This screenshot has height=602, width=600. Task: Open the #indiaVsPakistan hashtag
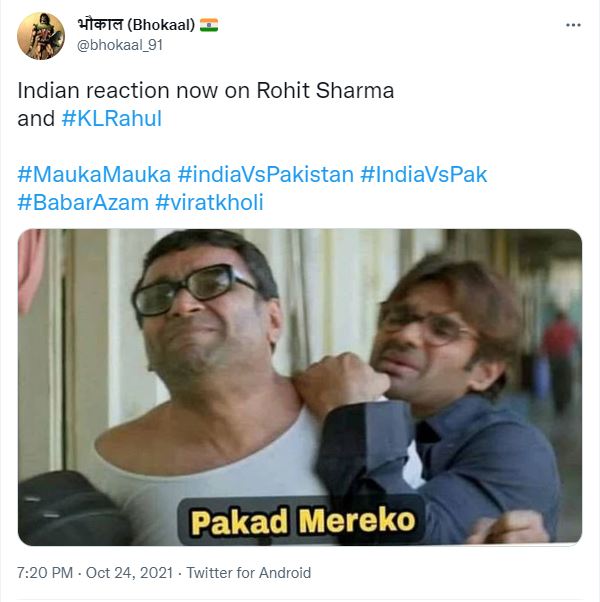click(266, 175)
